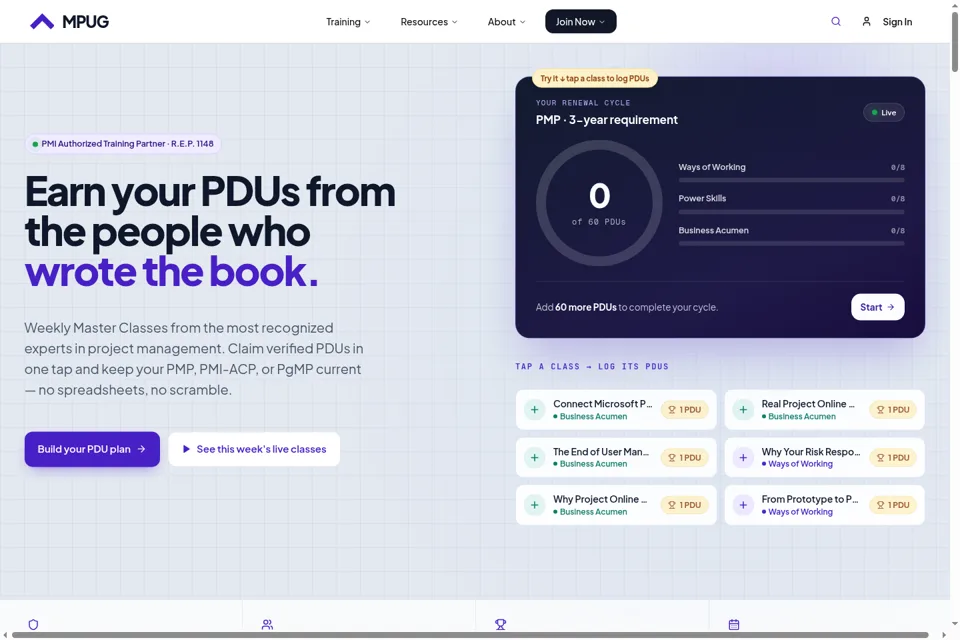Click Why Your Risk Respo... class title
Image resolution: width=960 pixels, height=640 pixels.
[x=811, y=451]
